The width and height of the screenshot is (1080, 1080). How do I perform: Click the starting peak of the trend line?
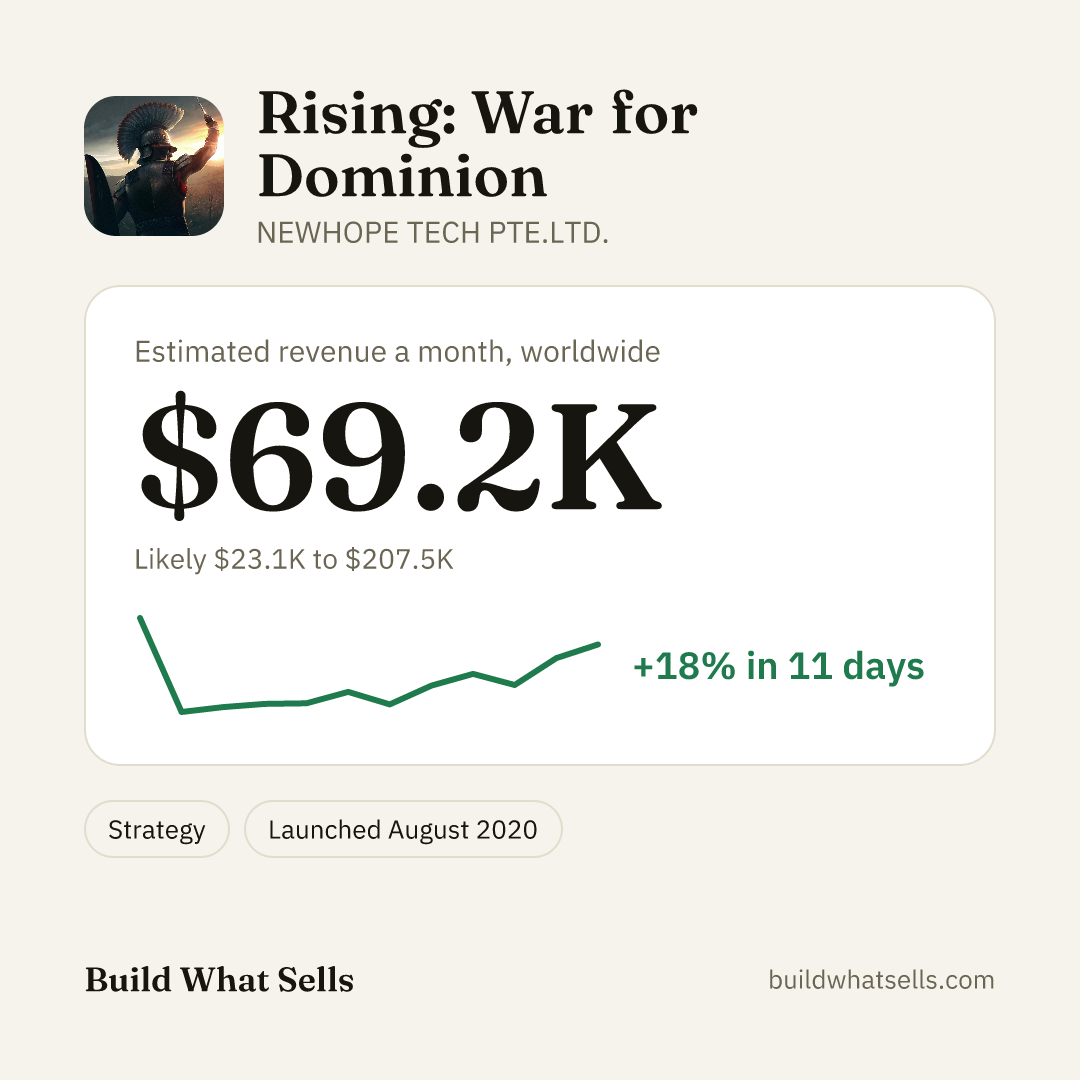[141, 618]
